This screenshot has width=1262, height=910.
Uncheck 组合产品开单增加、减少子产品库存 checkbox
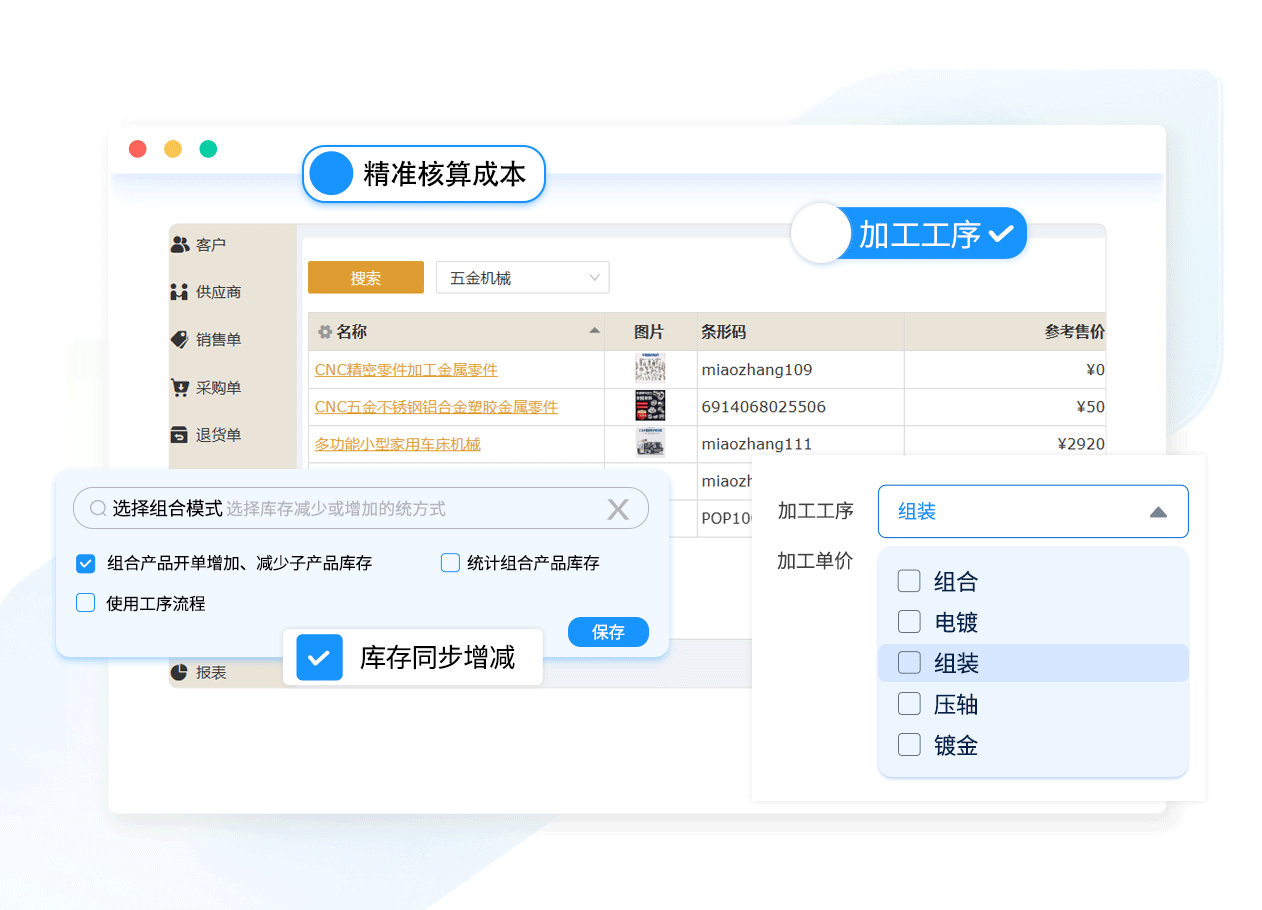point(86,564)
